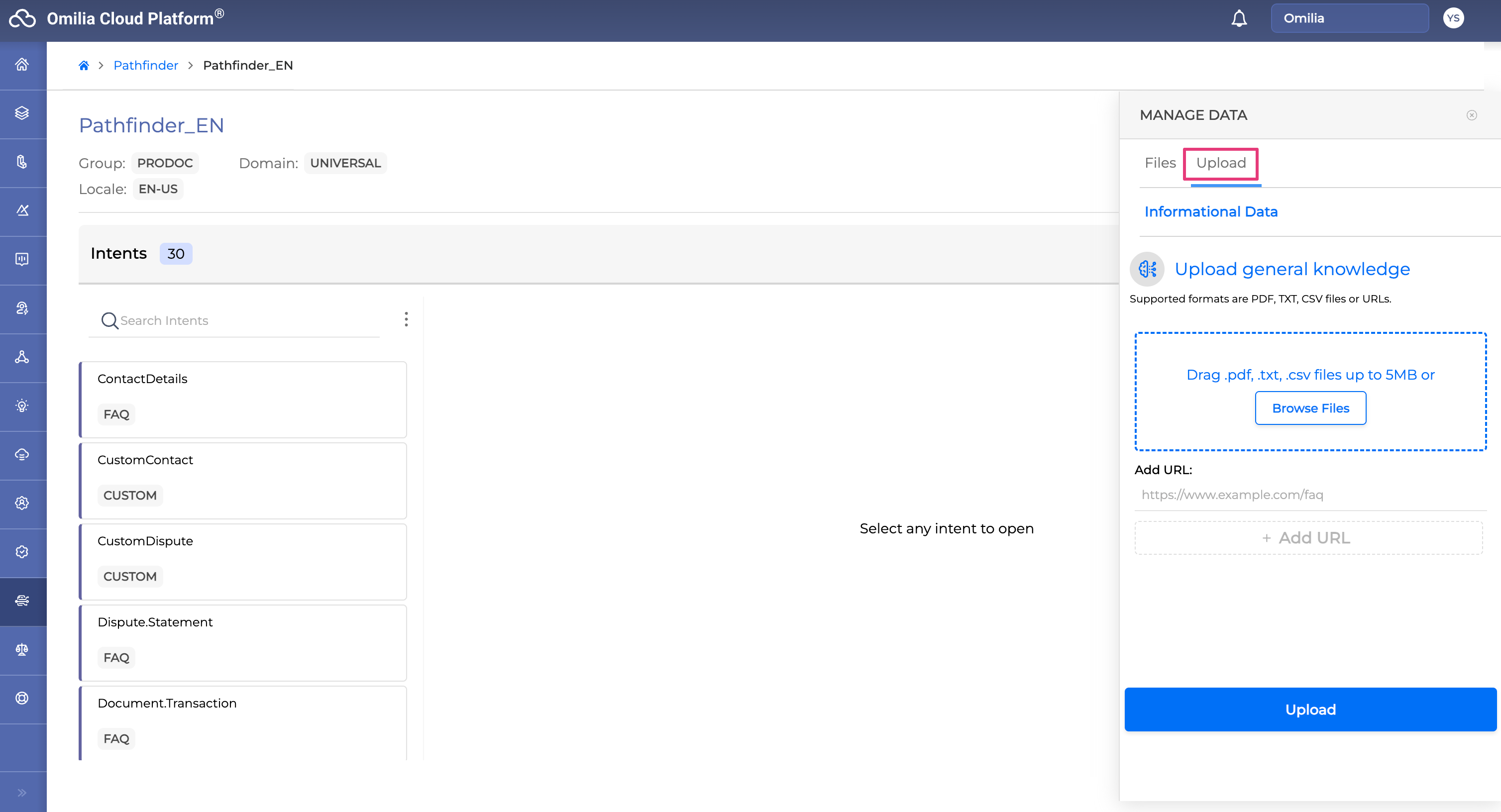The image size is (1501, 812).
Task: Click the home icon in the breadcrumb
Action: tap(84, 65)
